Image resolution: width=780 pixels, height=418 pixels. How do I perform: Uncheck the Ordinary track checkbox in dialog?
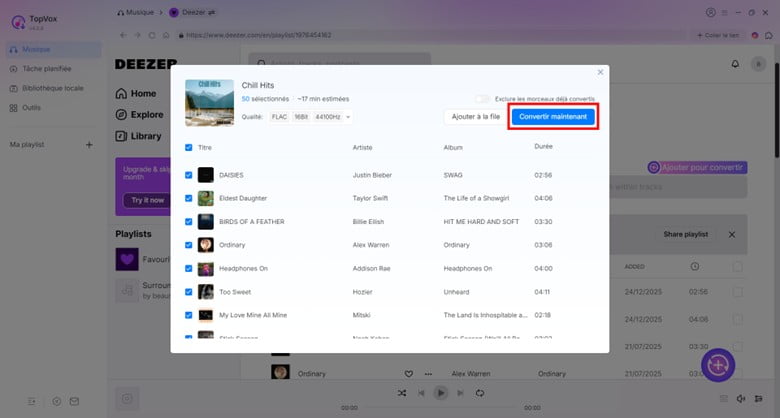point(189,245)
